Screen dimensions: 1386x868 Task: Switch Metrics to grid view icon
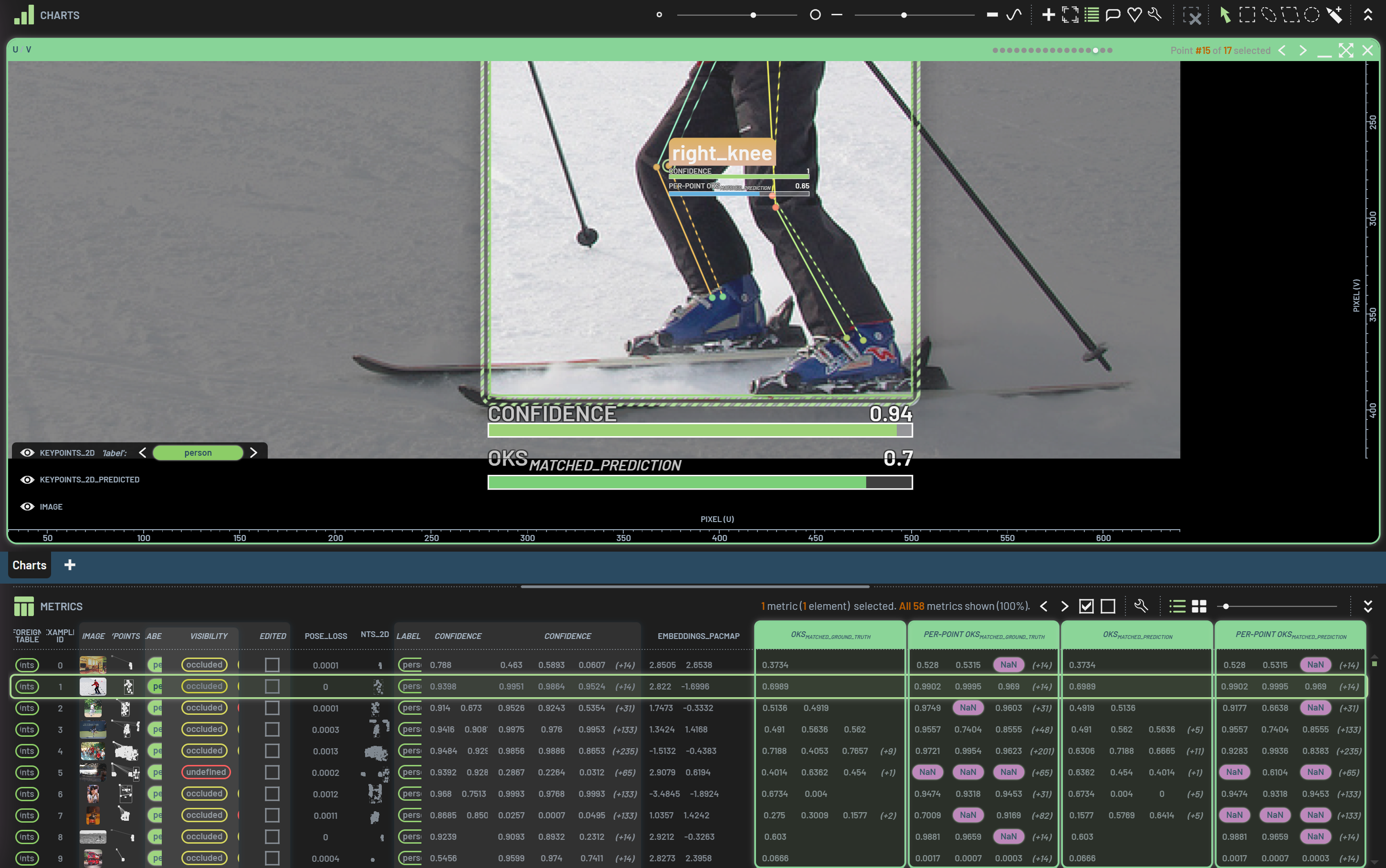(x=1199, y=606)
